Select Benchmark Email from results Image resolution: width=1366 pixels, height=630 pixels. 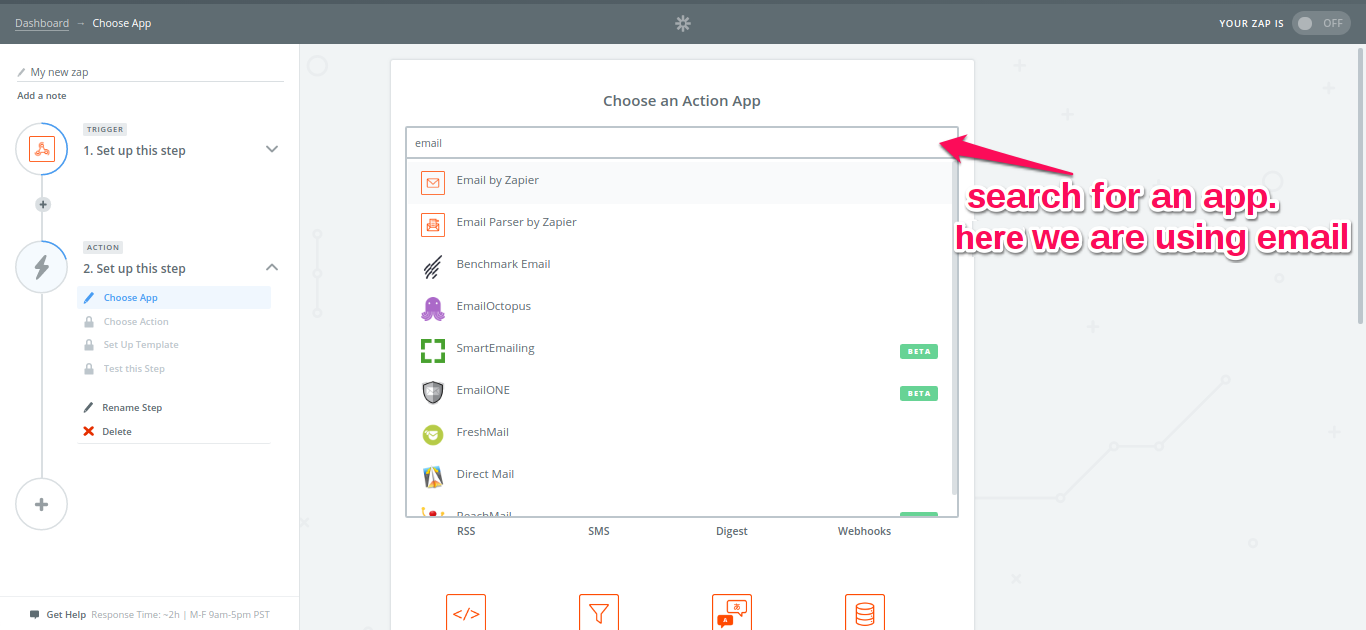pyautogui.click(x=680, y=265)
